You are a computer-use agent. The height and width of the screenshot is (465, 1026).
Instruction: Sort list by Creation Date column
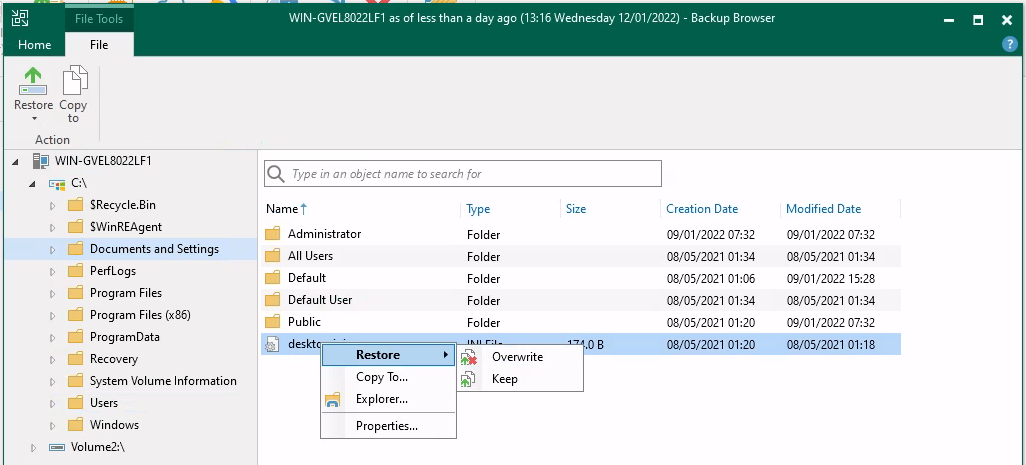(702, 209)
